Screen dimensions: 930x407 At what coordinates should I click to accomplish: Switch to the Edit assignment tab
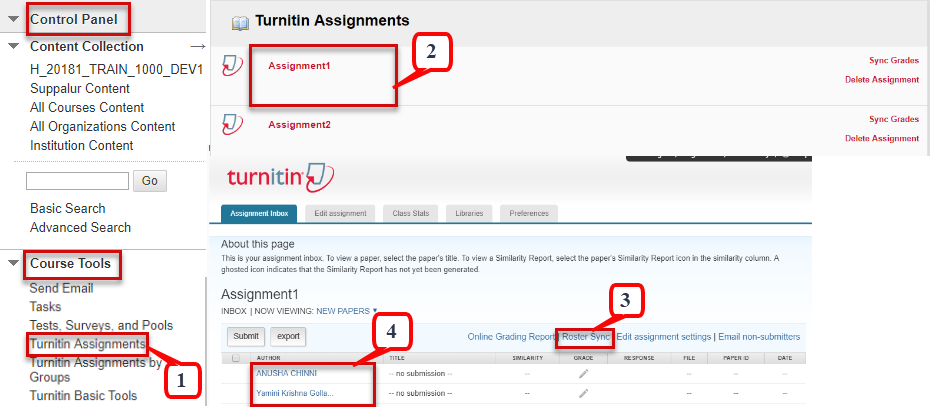335,213
